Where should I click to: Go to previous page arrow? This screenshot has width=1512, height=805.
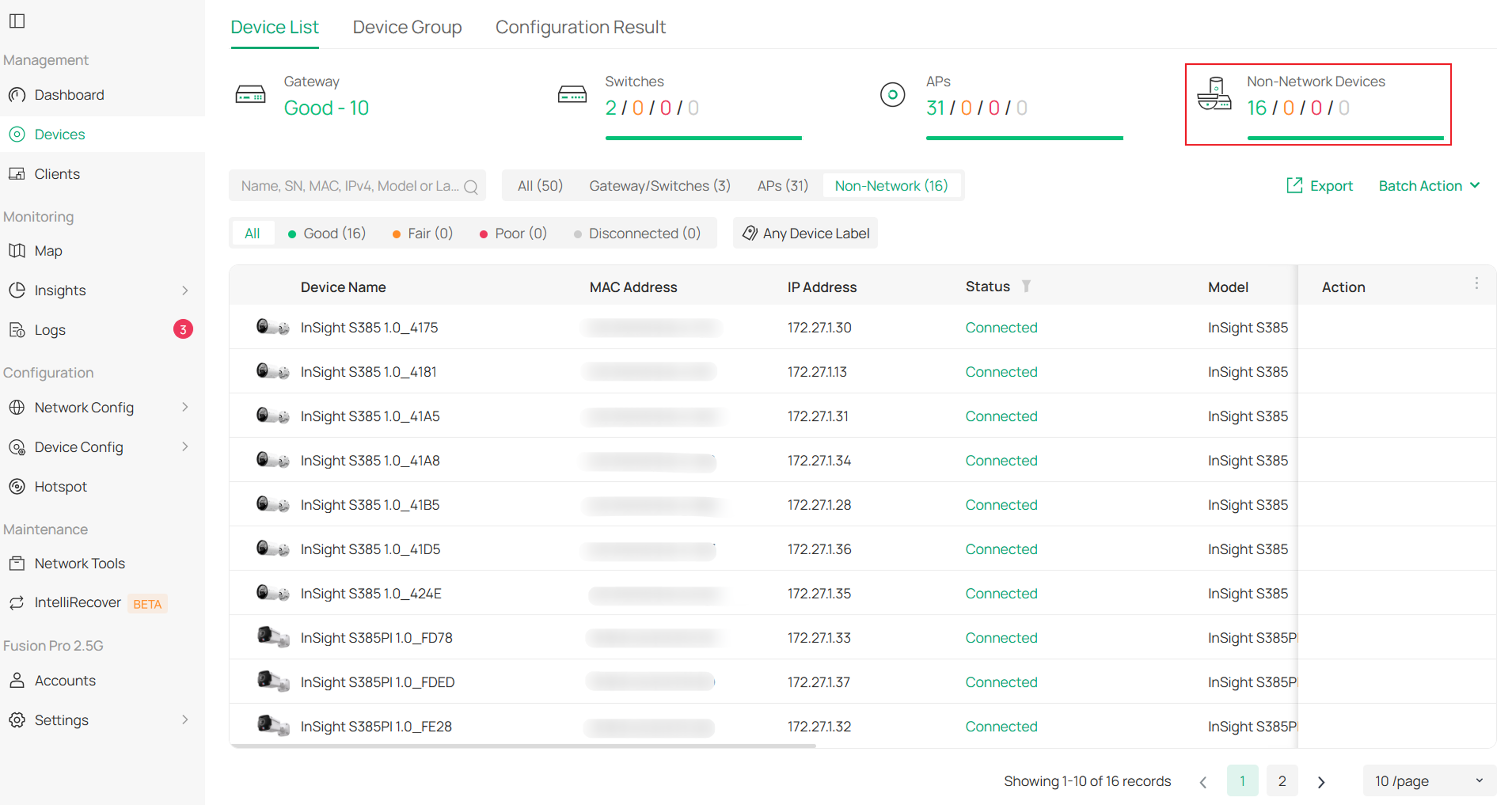(1203, 782)
